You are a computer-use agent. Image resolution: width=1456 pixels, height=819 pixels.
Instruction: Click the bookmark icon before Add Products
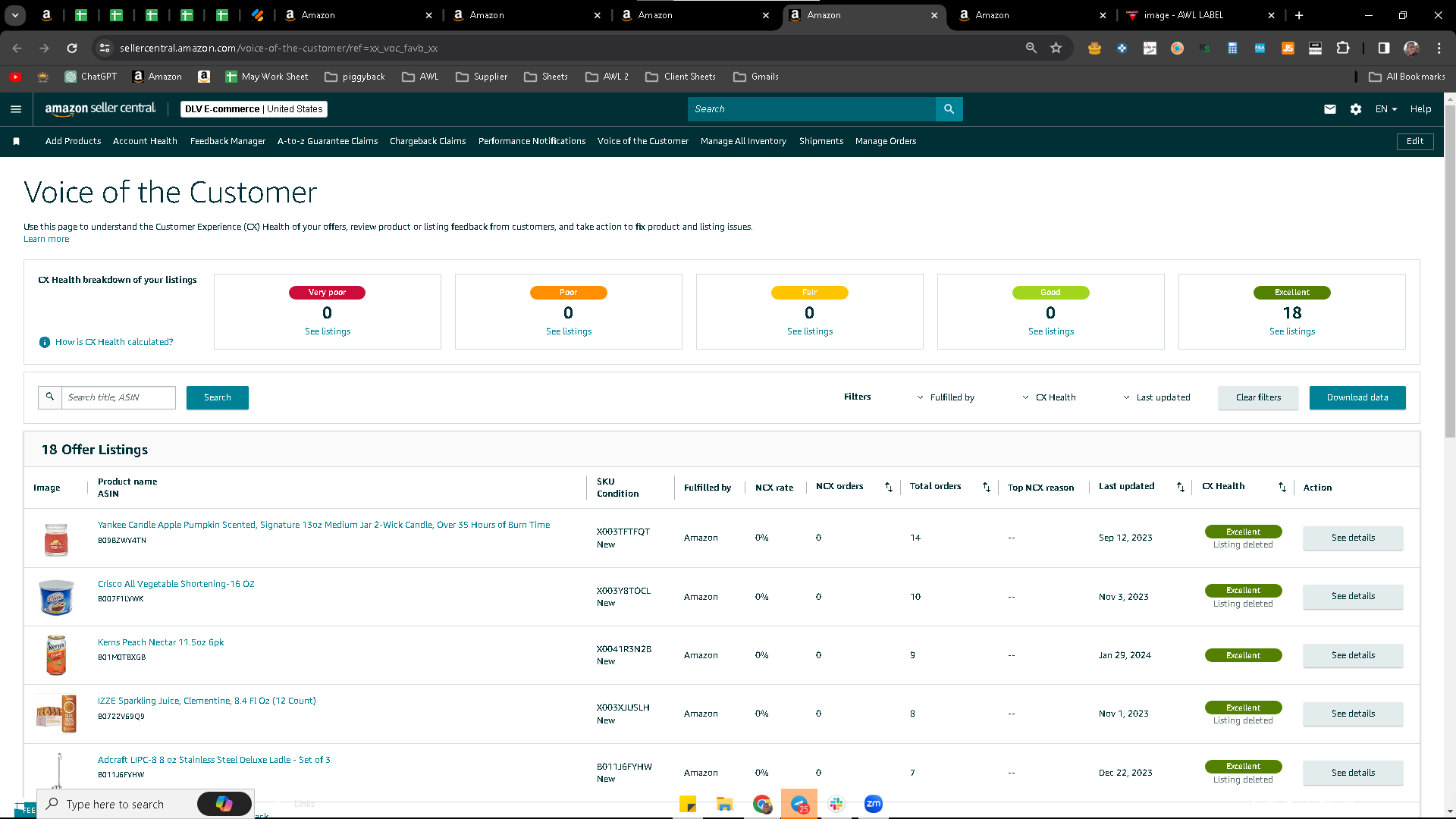pos(17,141)
